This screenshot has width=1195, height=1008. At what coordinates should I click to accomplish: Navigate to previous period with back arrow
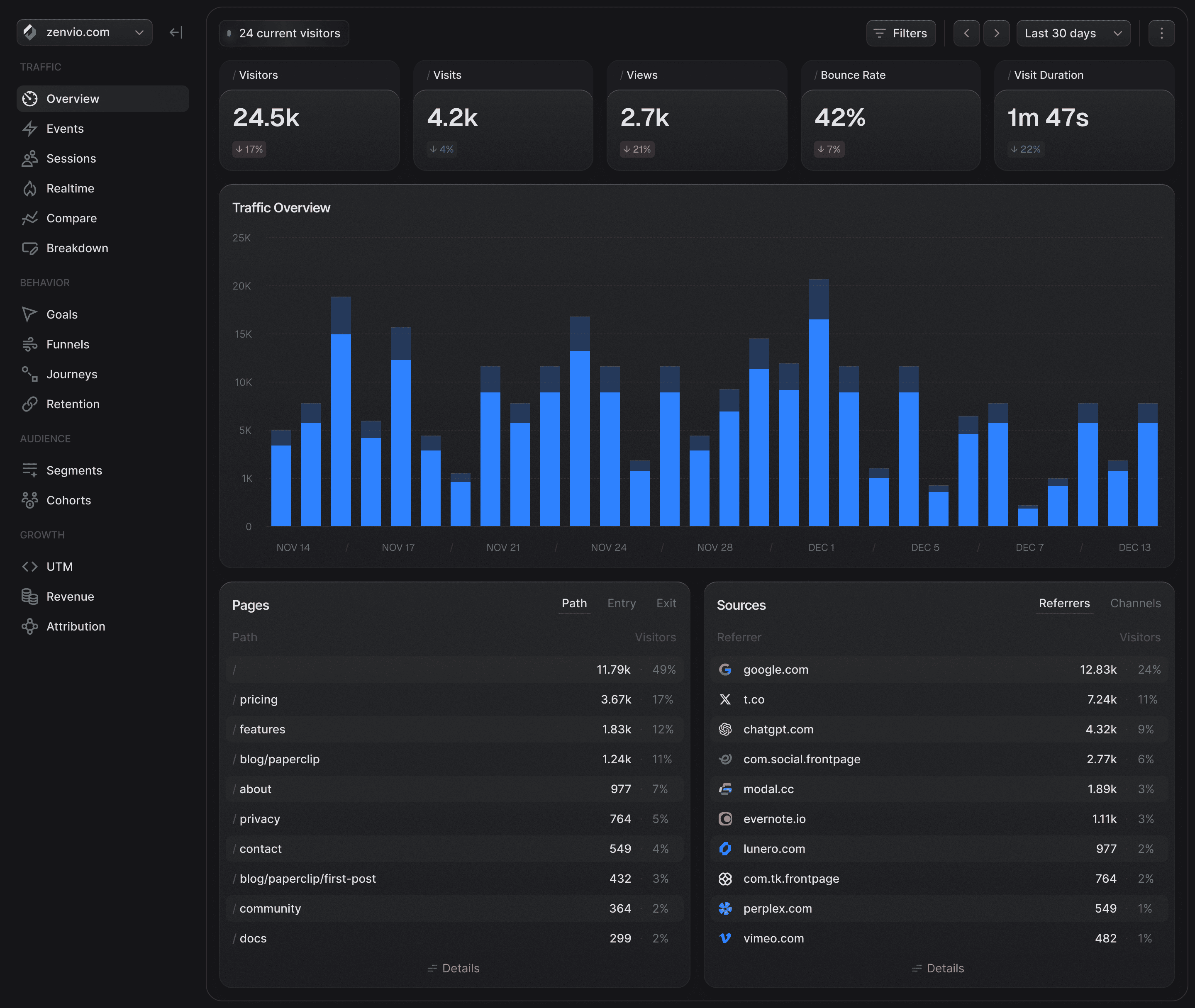click(966, 33)
